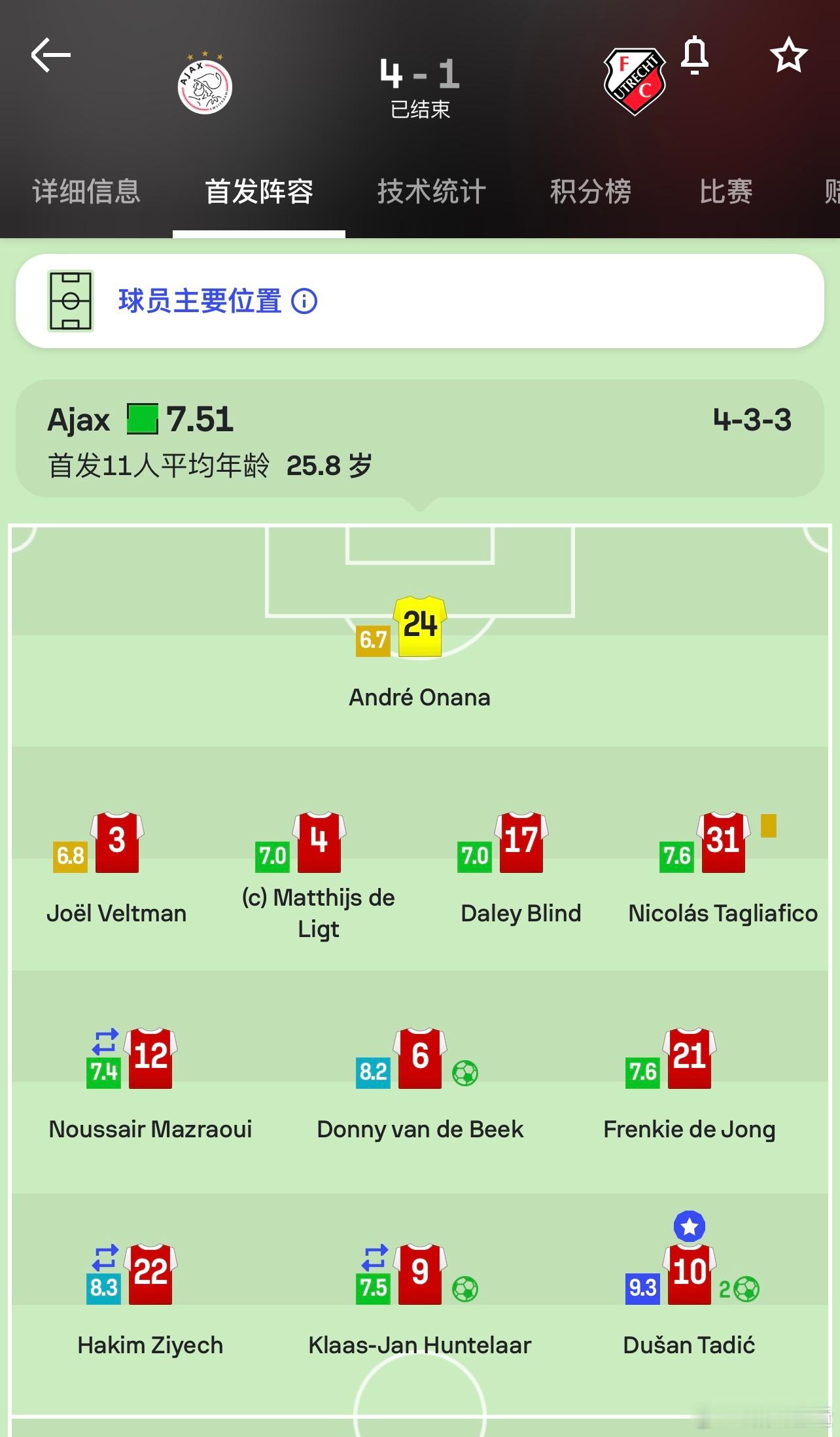Click the pitch diagram icon
The height and width of the screenshot is (1437, 840).
[71, 301]
